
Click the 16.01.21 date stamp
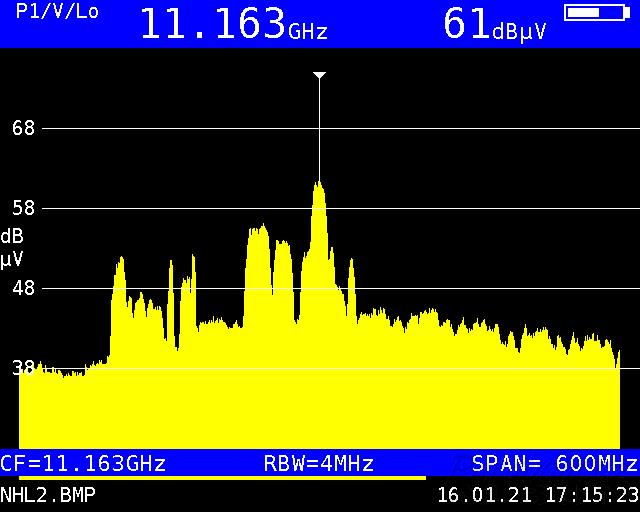484,495
